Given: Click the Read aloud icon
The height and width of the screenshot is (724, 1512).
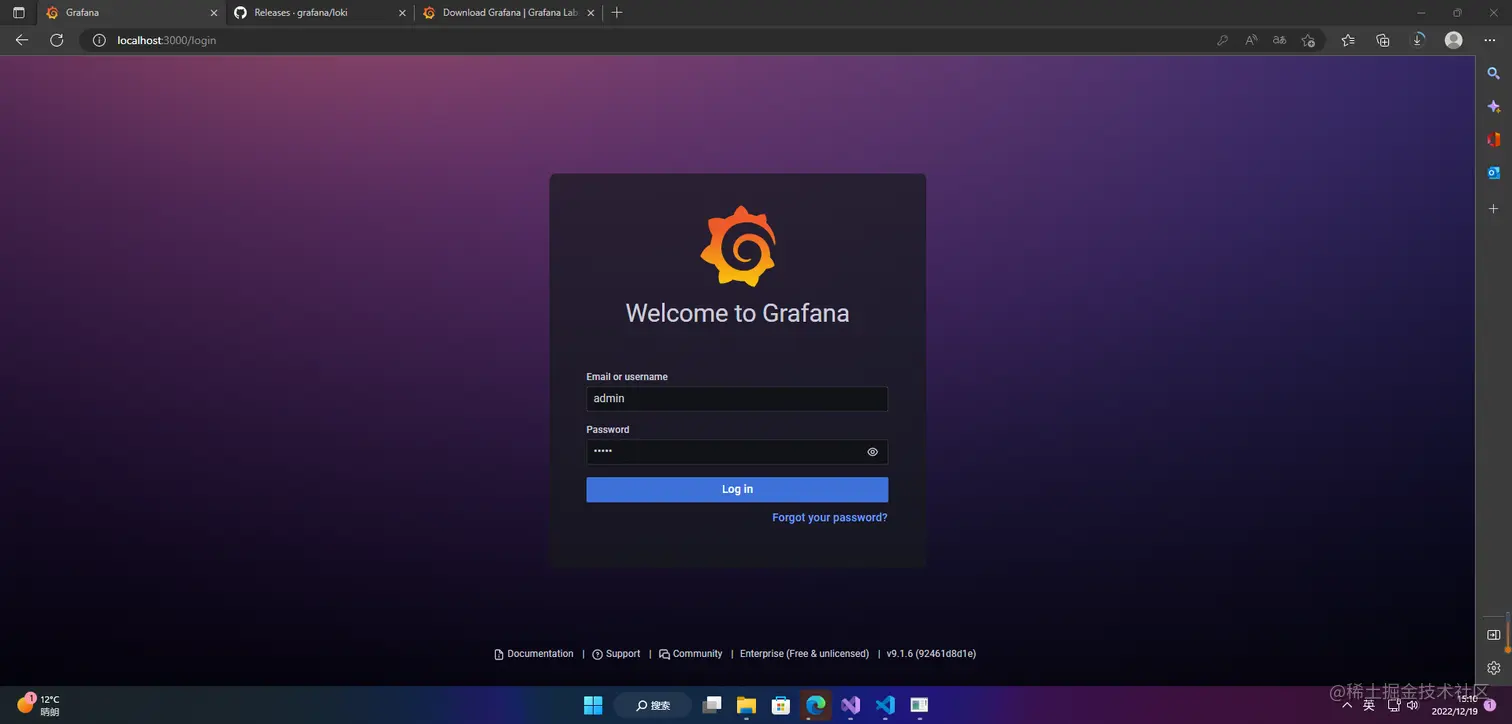Looking at the screenshot, I should point(1251,41).
